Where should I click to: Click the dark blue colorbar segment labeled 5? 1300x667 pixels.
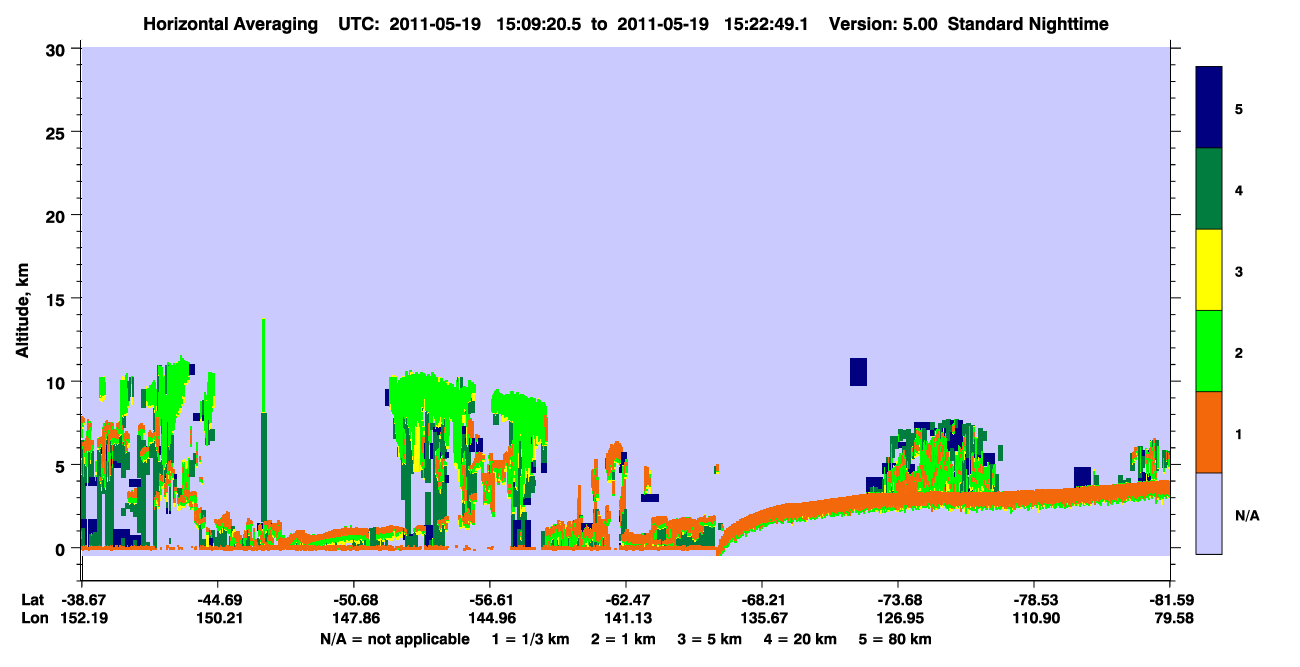click(1209, 107)
